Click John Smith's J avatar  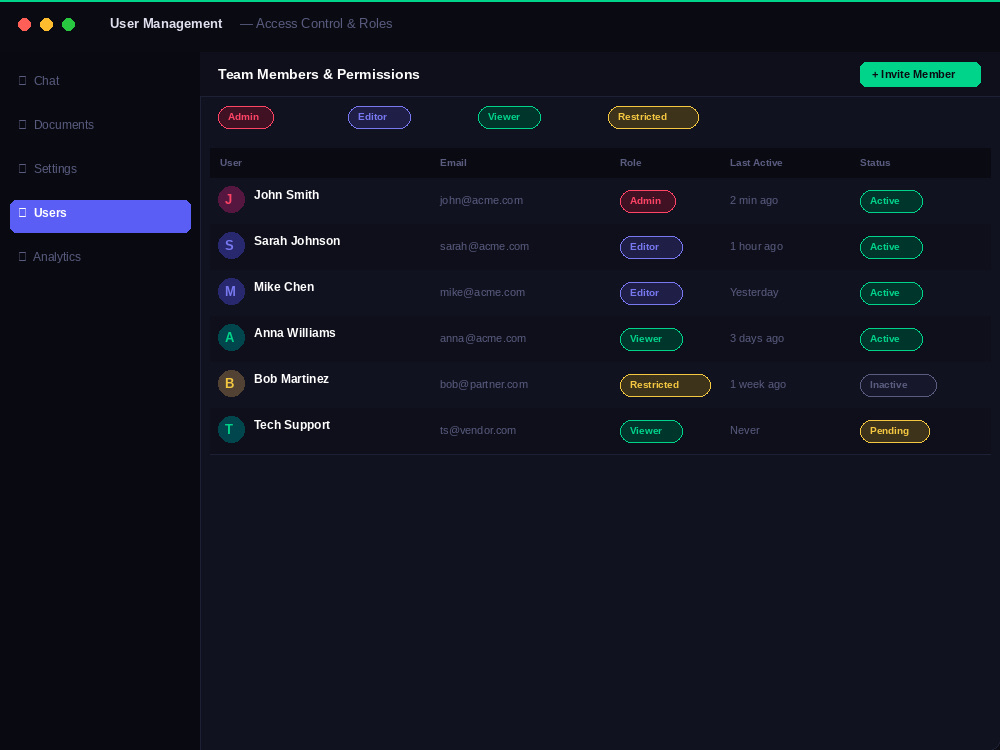pos(231,200)
